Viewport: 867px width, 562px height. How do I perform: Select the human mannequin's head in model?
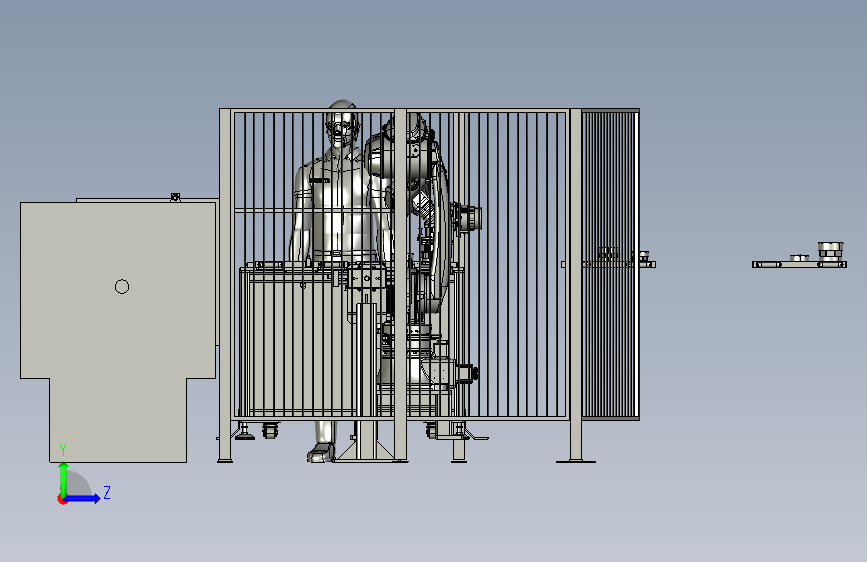[x=342, y=122]
